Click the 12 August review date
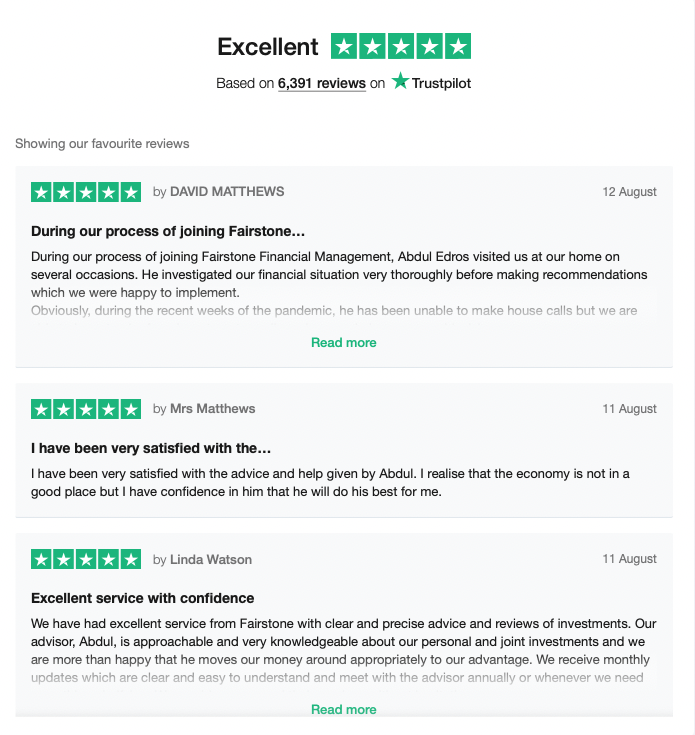The image size is (695, 735). pos(629,192)
